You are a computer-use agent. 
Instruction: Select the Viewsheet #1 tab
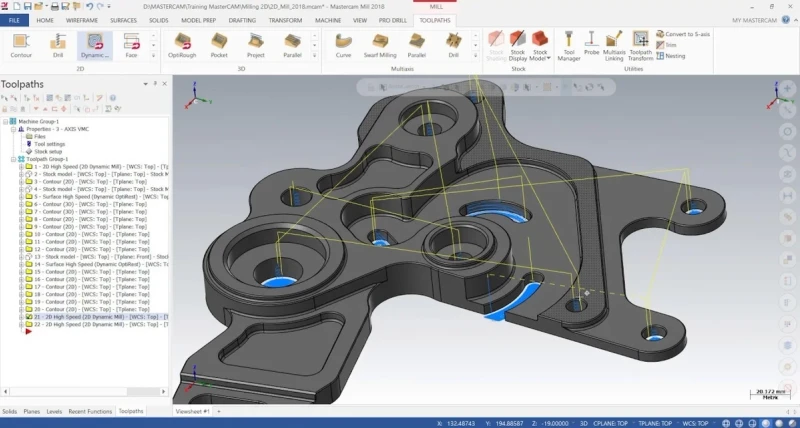pos(192,411)
